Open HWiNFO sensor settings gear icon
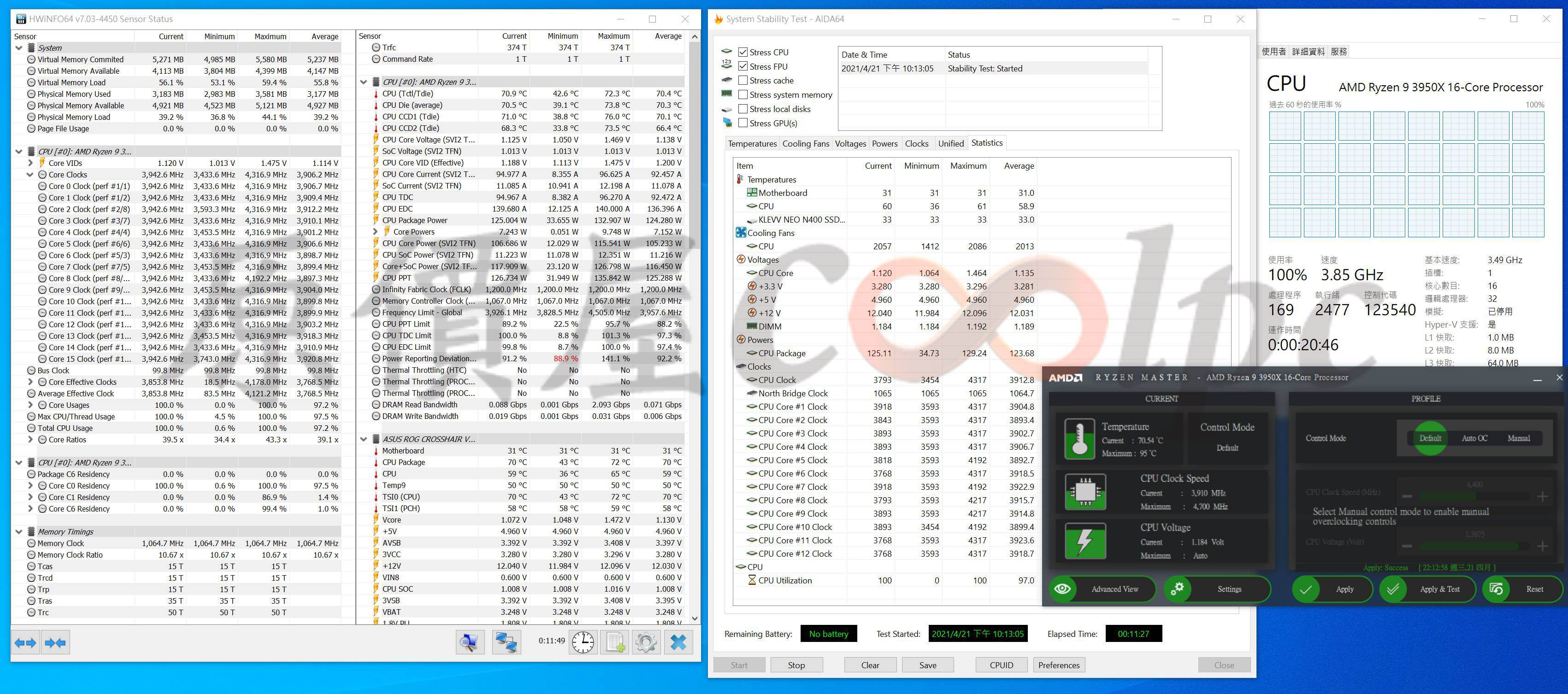This screenshot has height=694, width=1568. coord(646,642)
